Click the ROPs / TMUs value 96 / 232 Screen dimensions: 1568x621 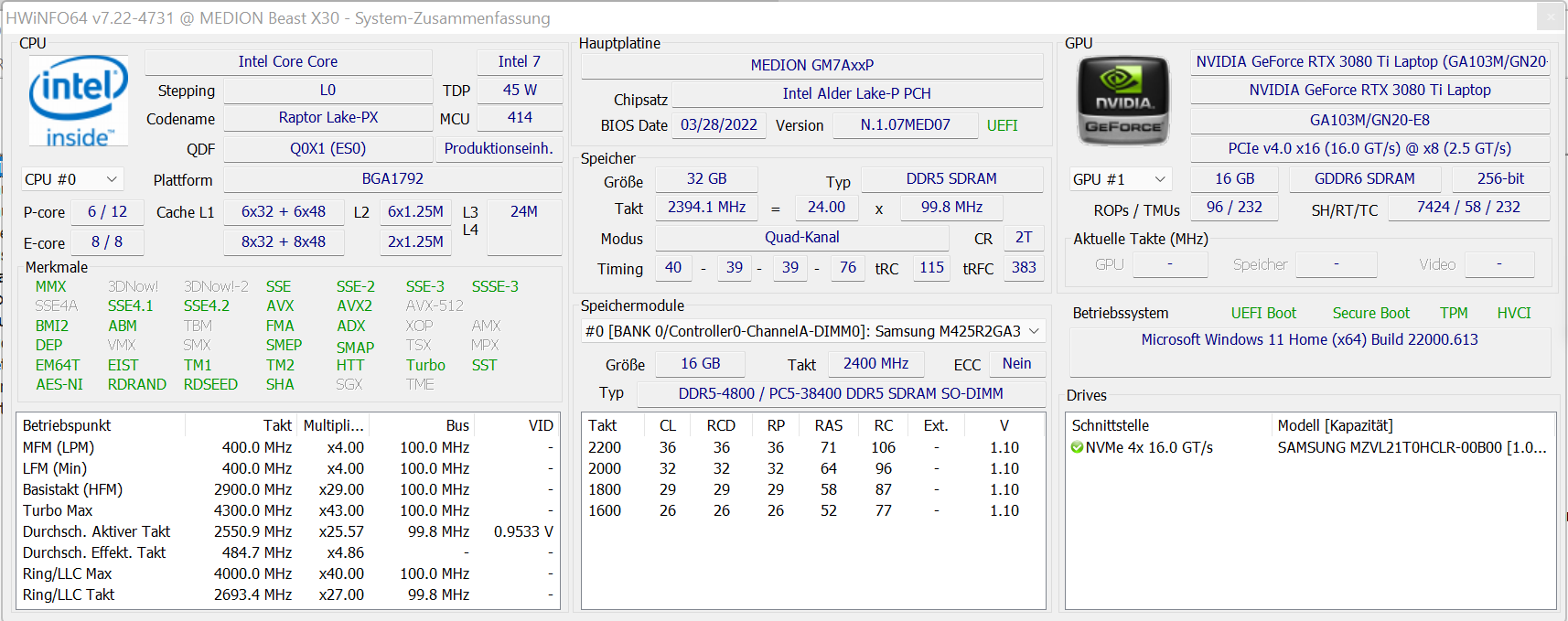click(1234, 208)
